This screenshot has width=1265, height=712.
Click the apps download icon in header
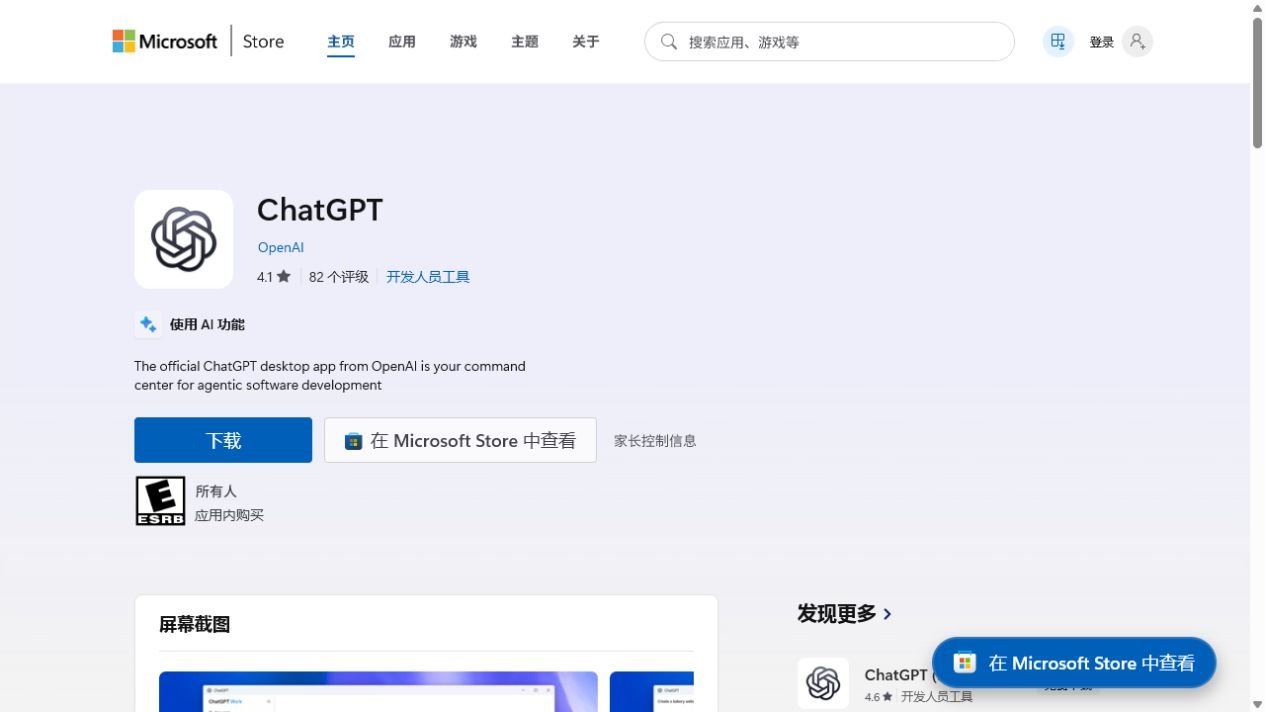point(1058,42)
